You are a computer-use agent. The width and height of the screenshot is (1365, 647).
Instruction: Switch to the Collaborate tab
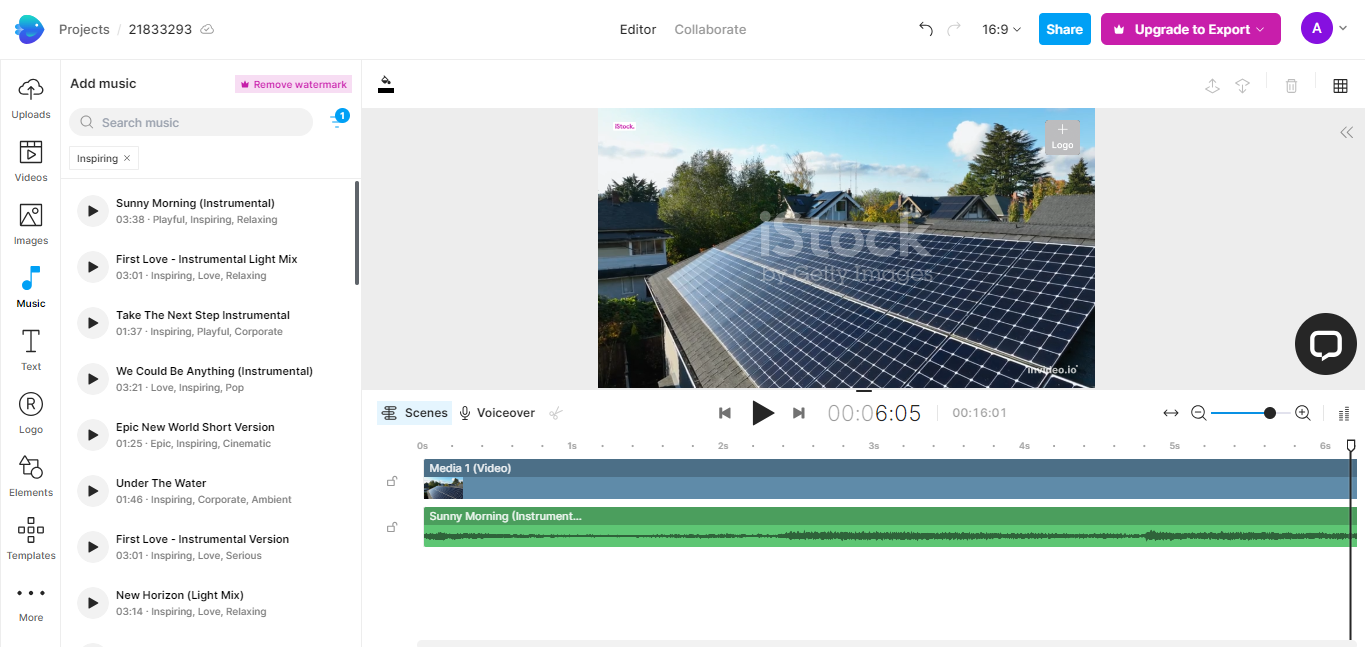[710, 29]
